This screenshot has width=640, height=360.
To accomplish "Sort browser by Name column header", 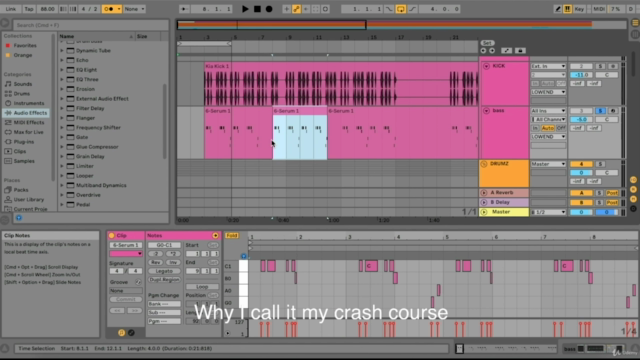I will [96, 36].
